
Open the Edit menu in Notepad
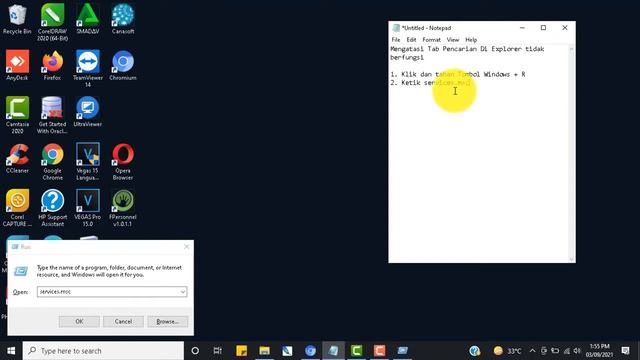coord(411,40)
